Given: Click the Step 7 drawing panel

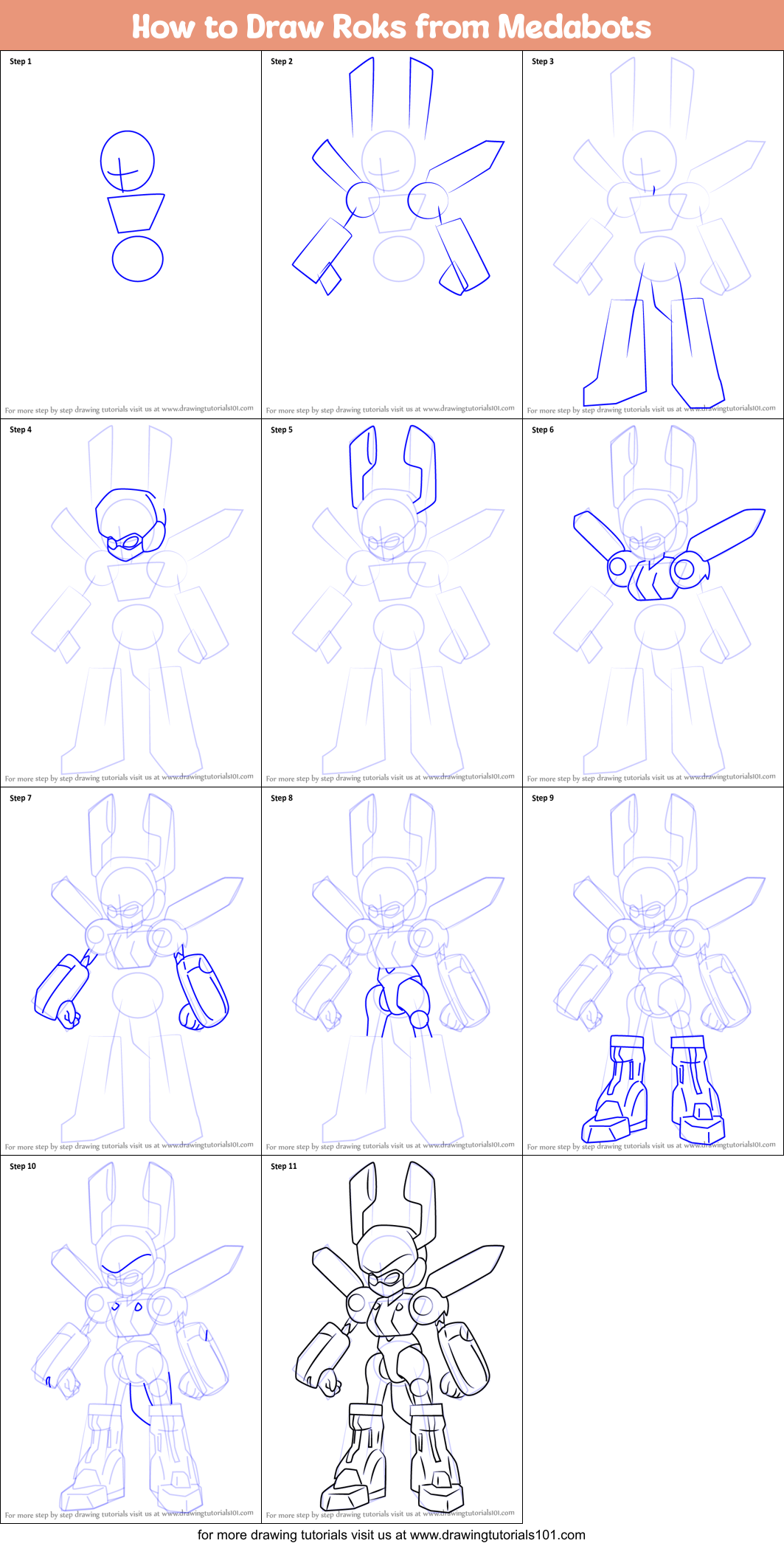Looking at the screenshot, I should [131, 971].
